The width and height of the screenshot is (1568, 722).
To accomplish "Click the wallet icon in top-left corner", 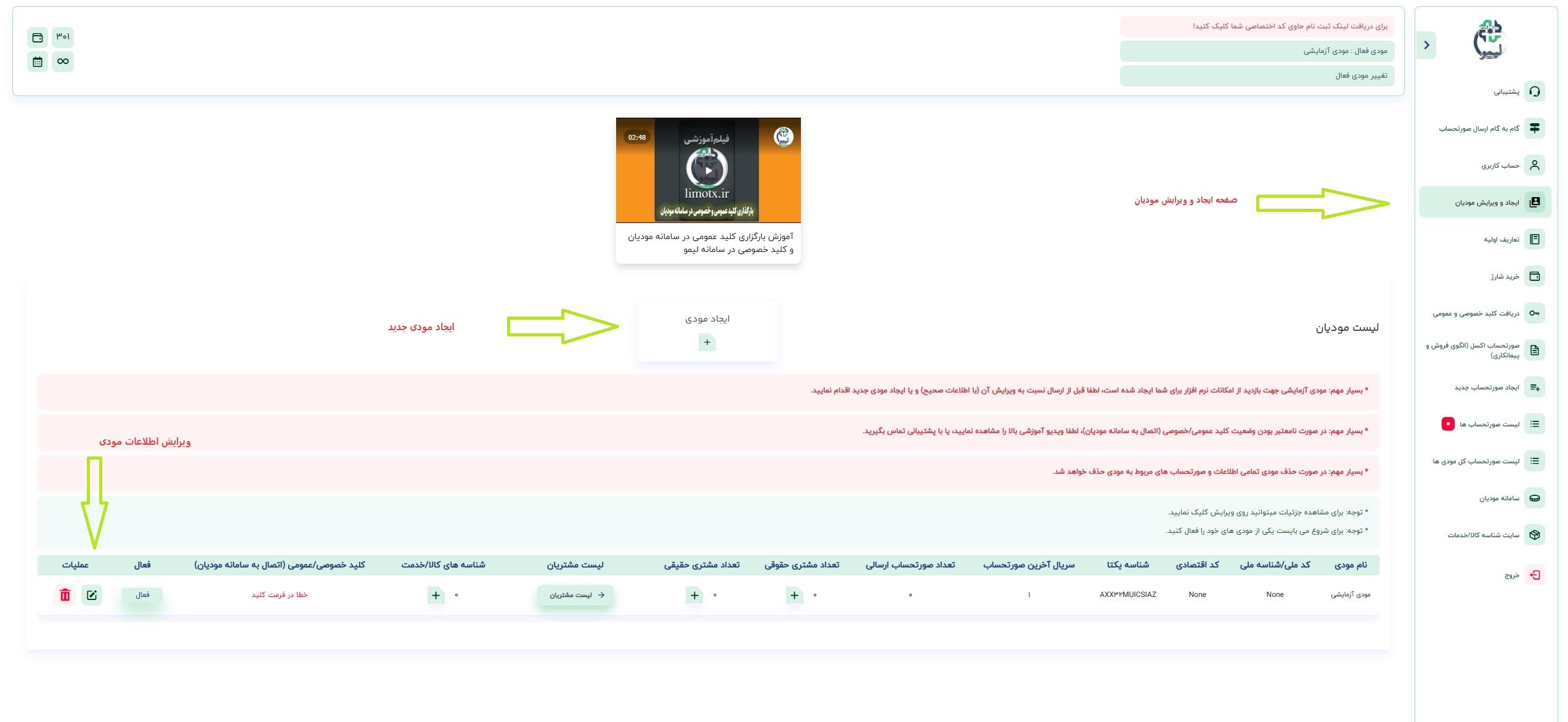I will click(38, 38).
